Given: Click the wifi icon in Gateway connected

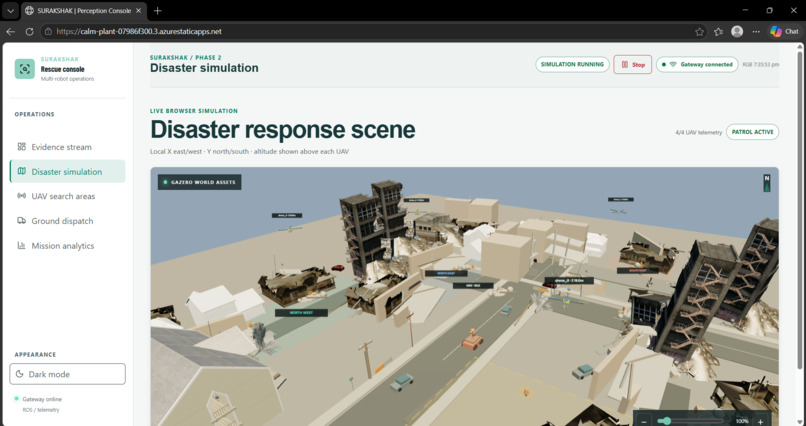Looking at the screenshot, I should (673, 65).
